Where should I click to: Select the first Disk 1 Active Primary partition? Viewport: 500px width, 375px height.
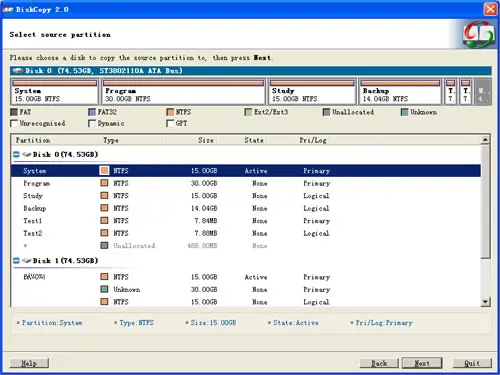(x=246, y=277)
